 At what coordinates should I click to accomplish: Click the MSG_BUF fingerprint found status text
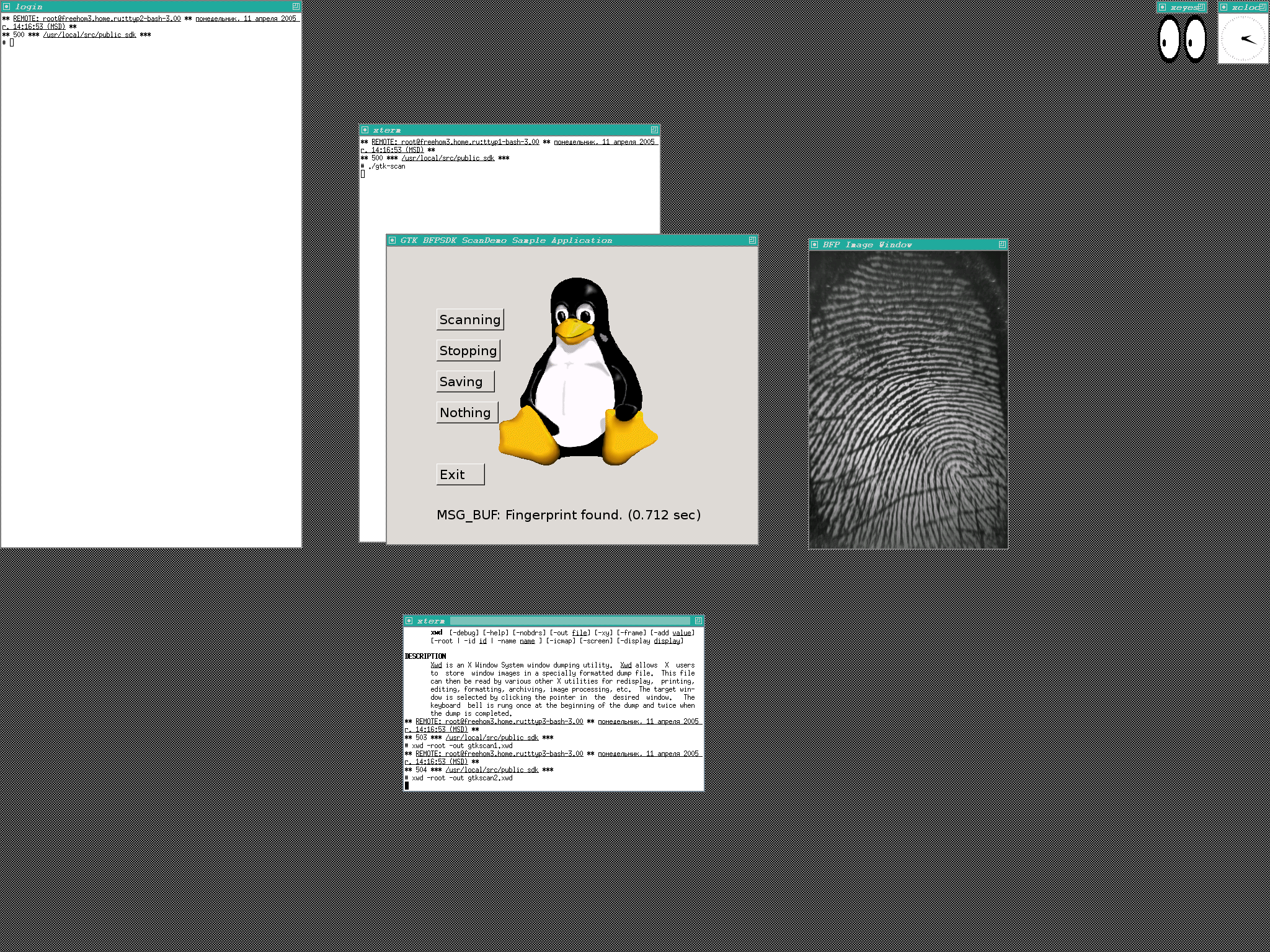[569, 515]
